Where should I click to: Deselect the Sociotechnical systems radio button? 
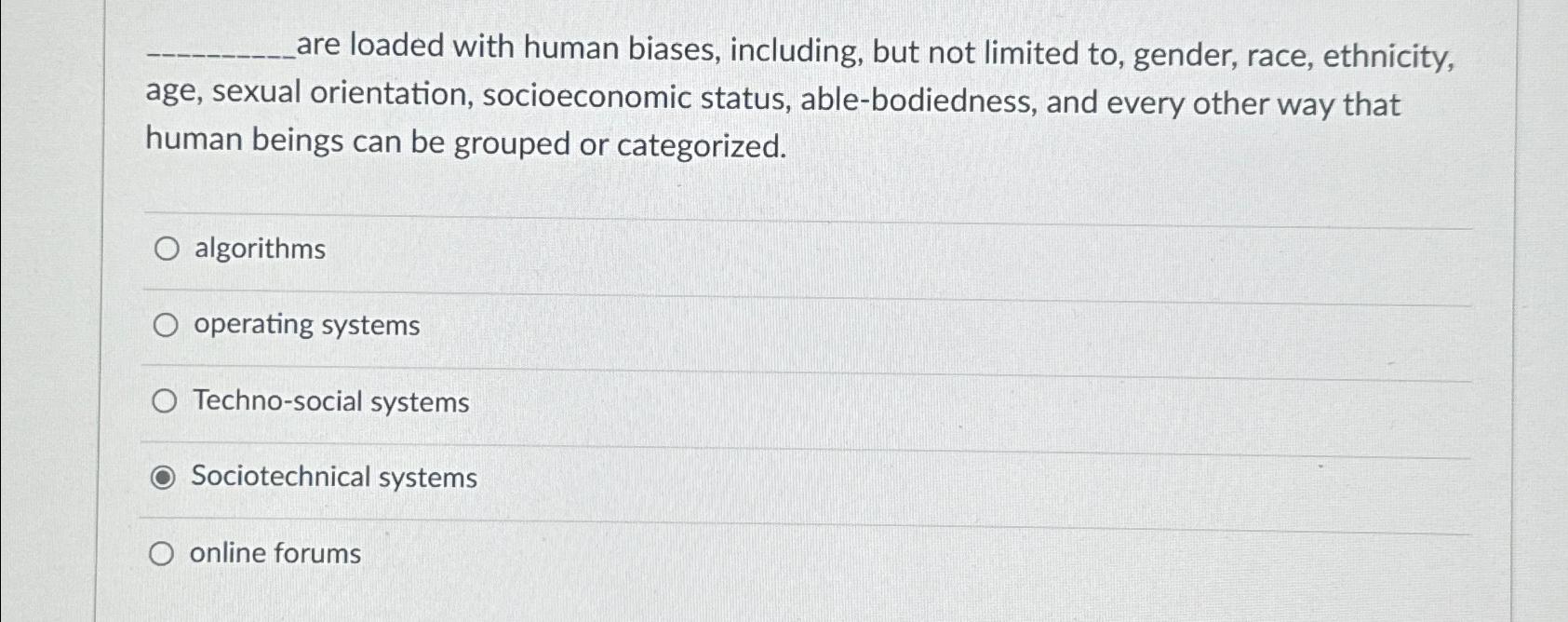pyautogui.click(x=165, y=477)
